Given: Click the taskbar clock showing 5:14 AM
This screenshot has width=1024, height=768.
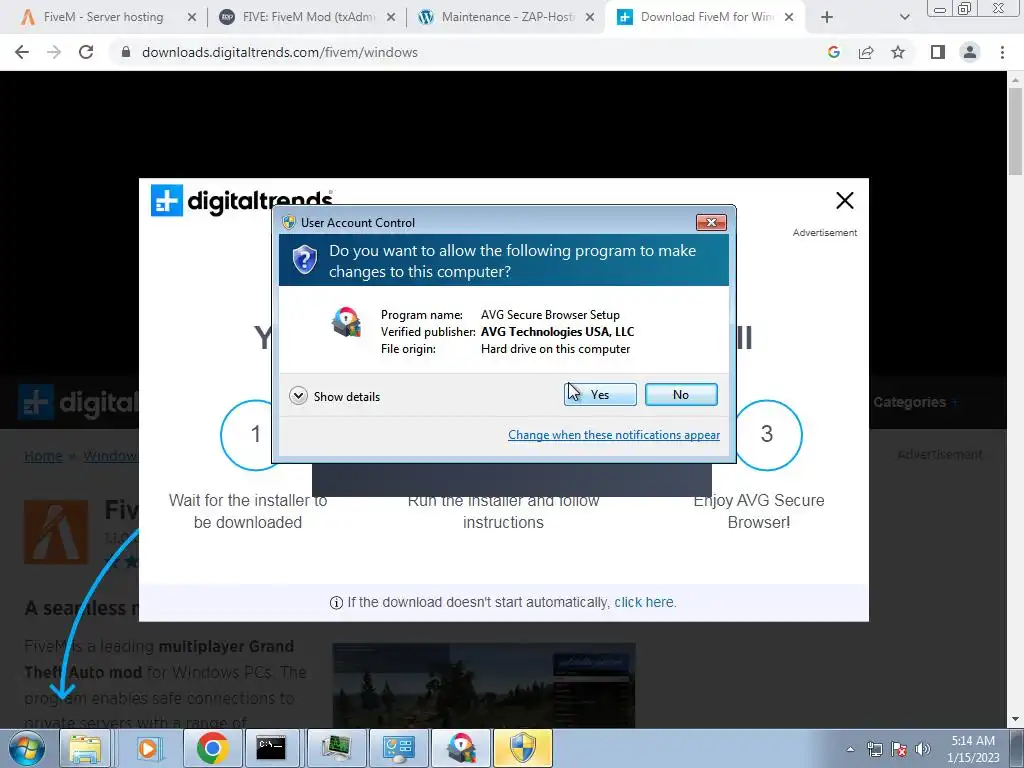Looking at the screenshot, I should 973,749.
